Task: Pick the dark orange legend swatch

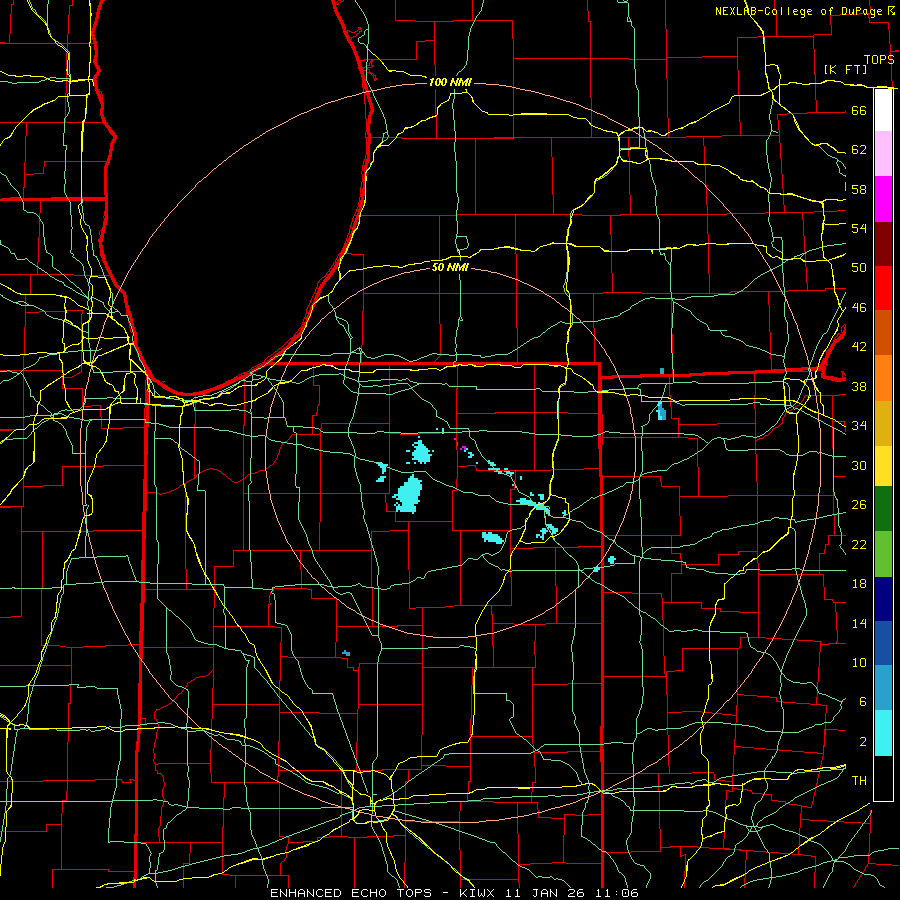Action: pyautogui.click(x=883, y=333)
